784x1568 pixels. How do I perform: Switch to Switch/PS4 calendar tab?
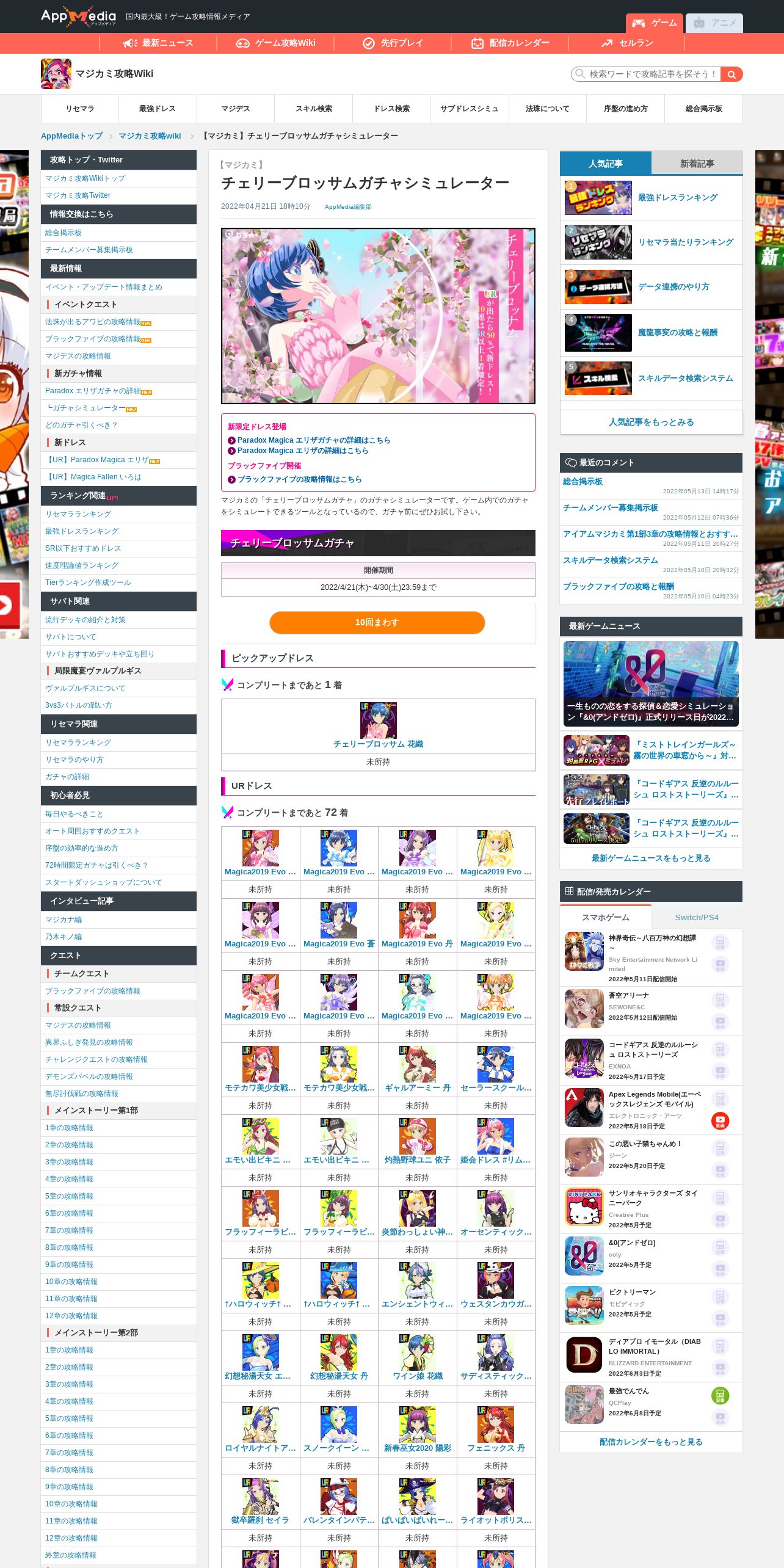[x=697, y=917]
